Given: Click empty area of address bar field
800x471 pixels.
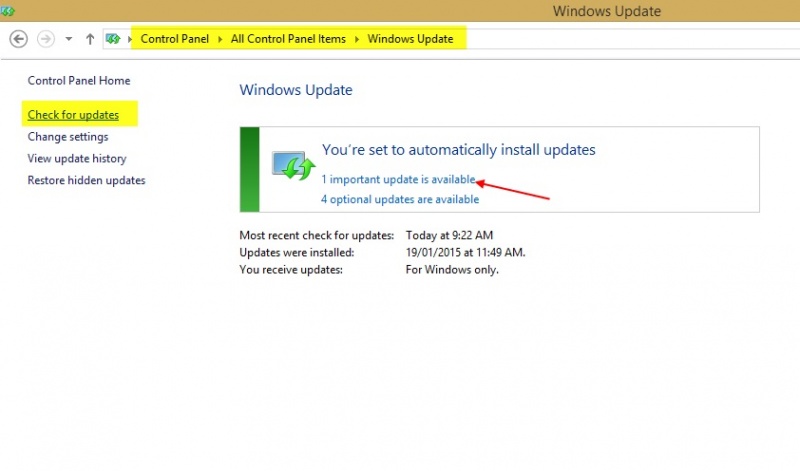Looking at the screenshot, I should 633,39.
